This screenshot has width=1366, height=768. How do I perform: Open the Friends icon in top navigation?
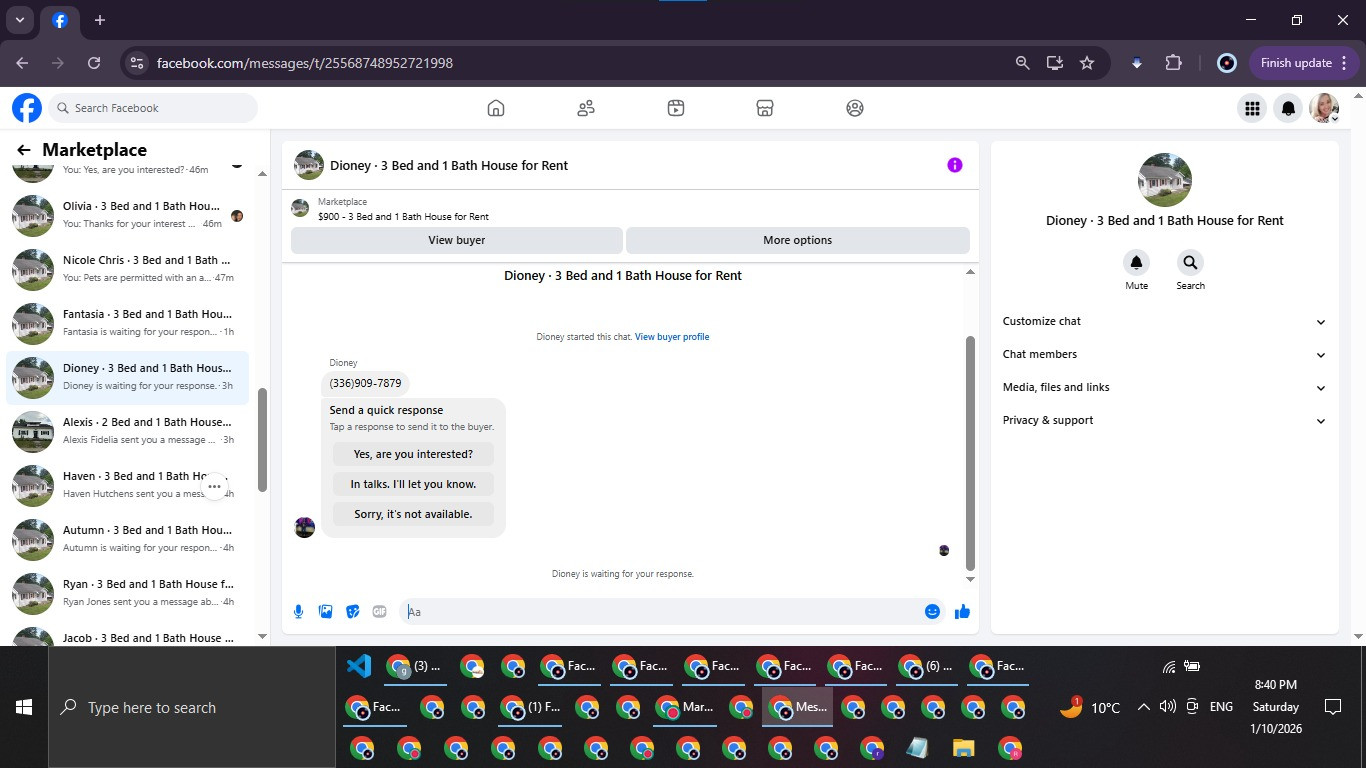[x=586, y=108]
